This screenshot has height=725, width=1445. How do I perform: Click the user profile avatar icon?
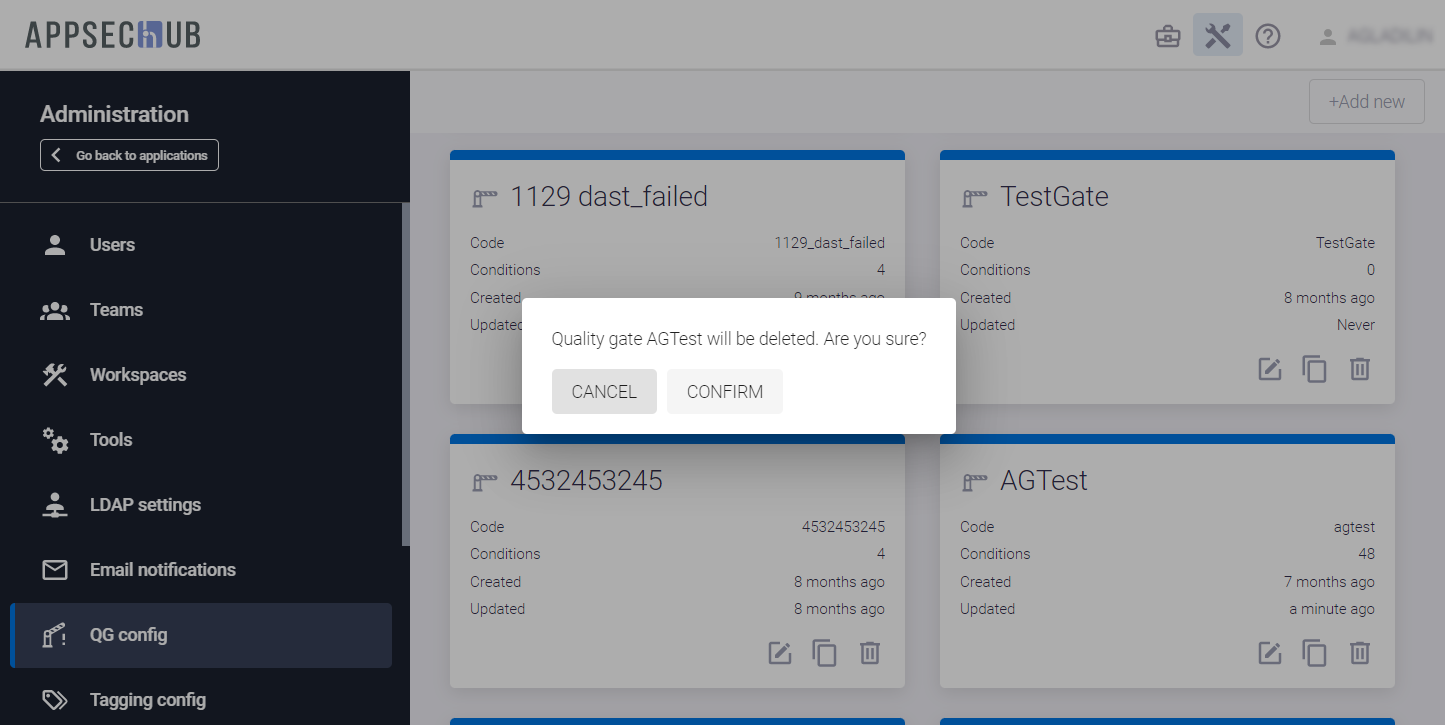1327,37
